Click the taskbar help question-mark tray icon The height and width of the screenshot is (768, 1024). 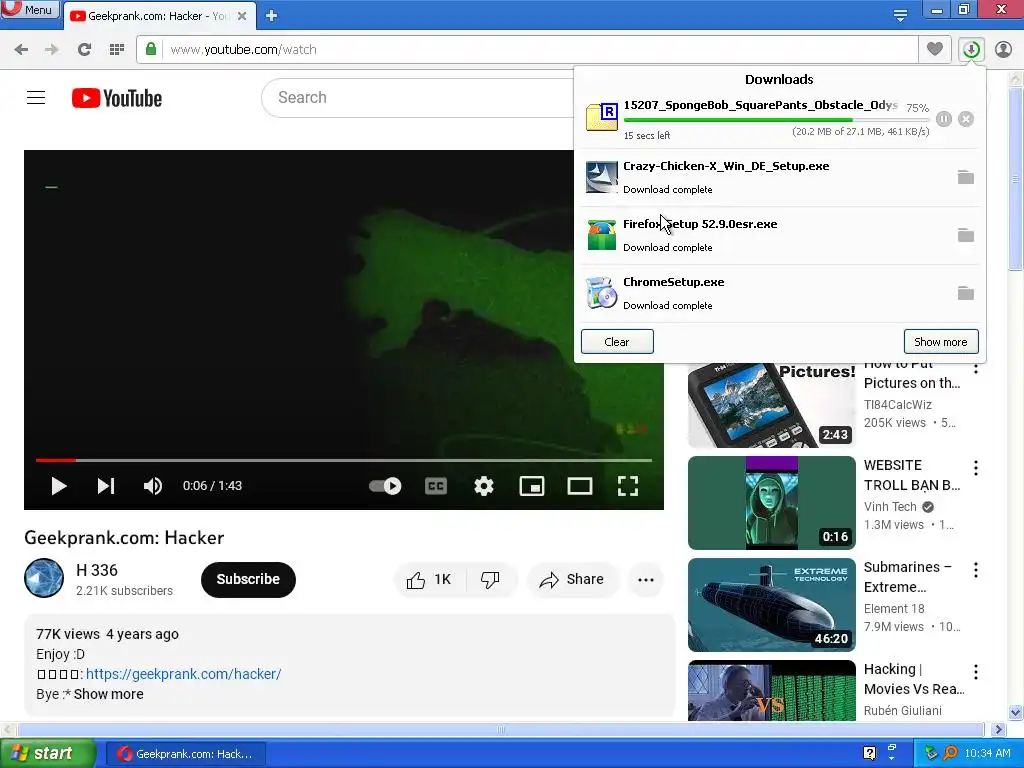(x=869, y=753)
